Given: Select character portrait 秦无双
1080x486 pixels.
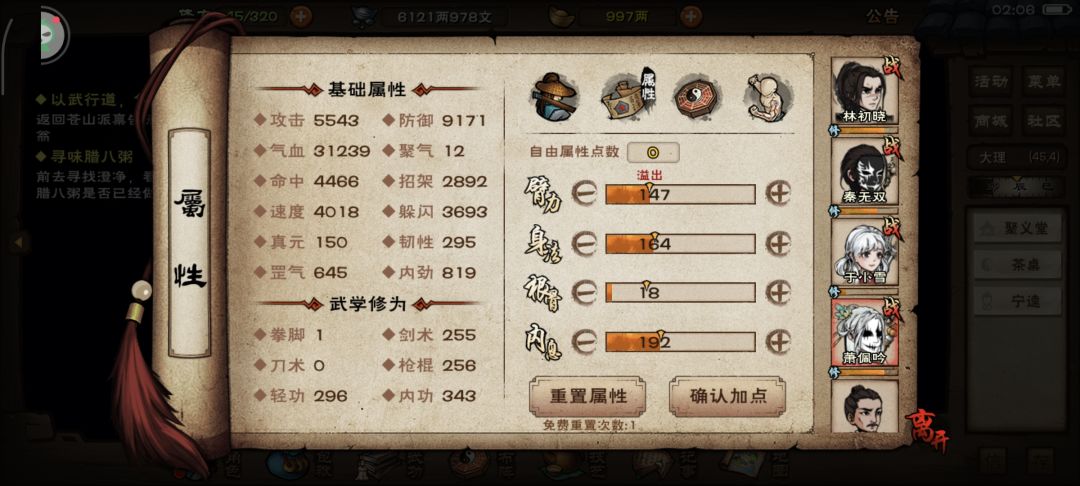Looking at the screenshot, I should pyautogui.click(x=864, y=173).
